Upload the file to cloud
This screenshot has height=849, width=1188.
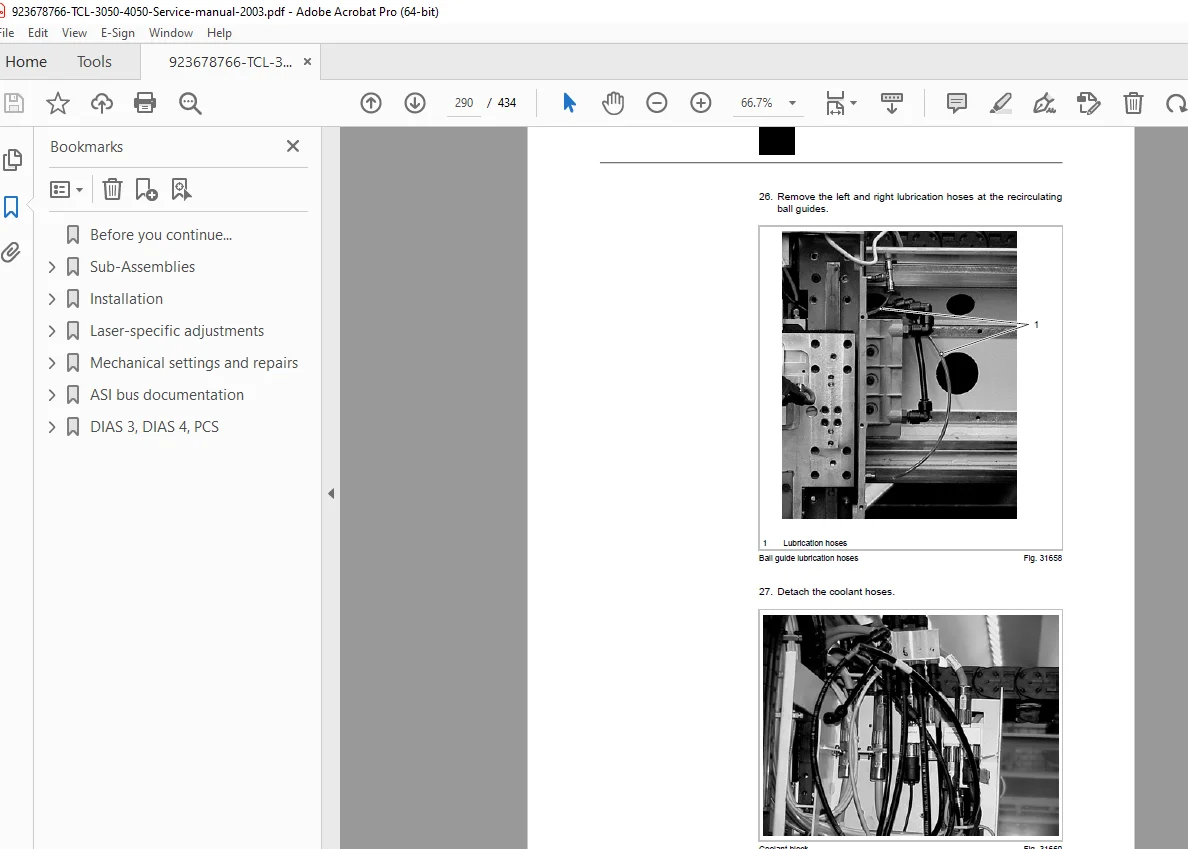point(102,103)
